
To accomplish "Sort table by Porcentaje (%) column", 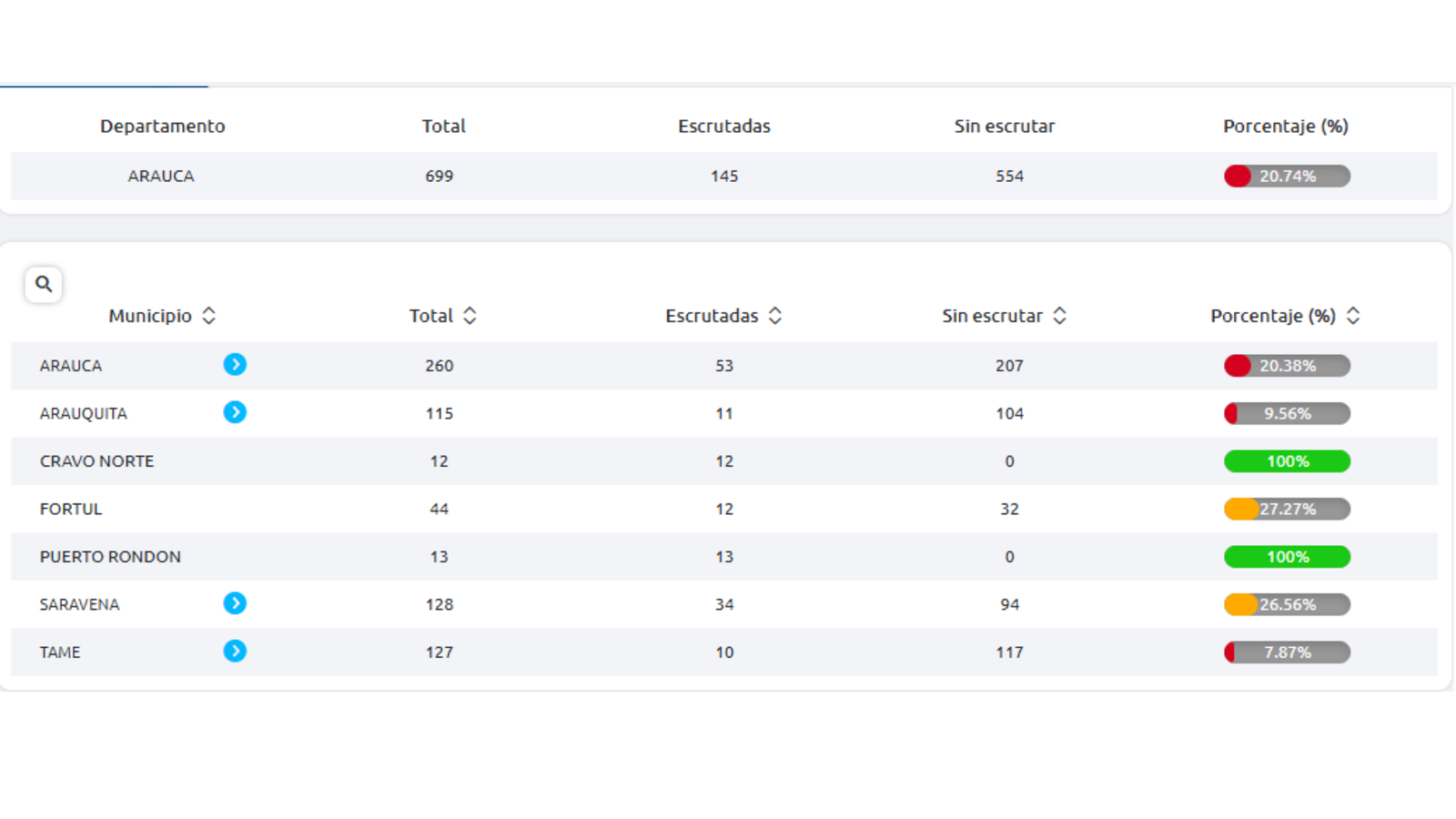I will [1353, 316].
